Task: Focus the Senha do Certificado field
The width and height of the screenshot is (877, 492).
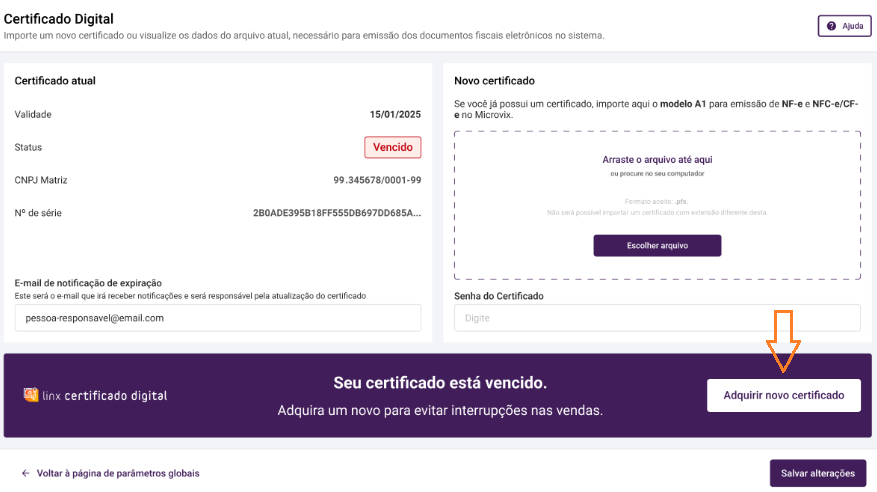Action: pos(657,318)
